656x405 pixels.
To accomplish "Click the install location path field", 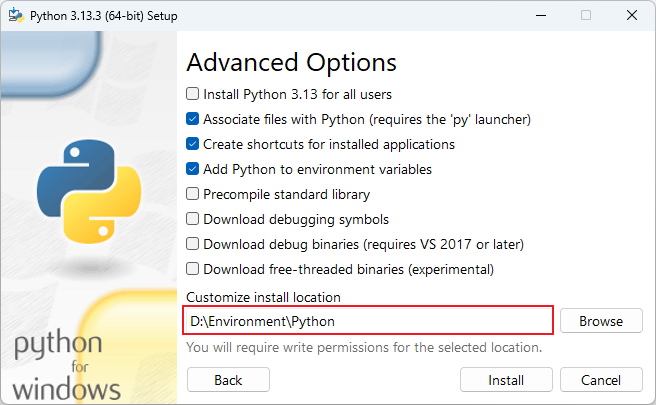I will coord(368,321).
